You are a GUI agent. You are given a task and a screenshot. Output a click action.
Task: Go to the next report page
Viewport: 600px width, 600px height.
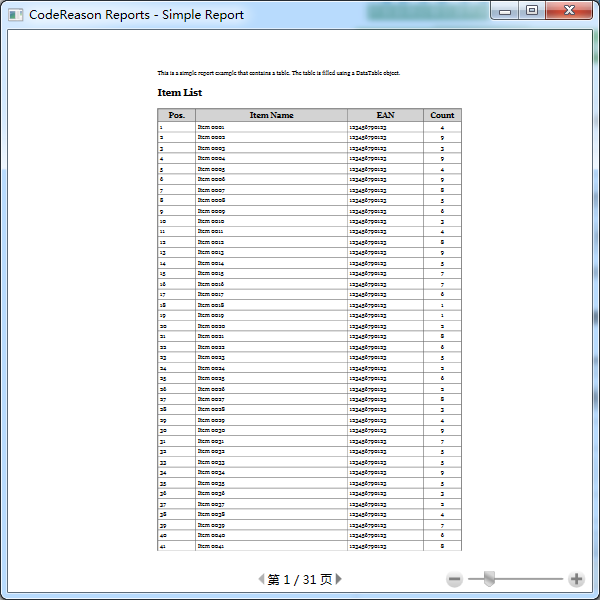[339, 579]
